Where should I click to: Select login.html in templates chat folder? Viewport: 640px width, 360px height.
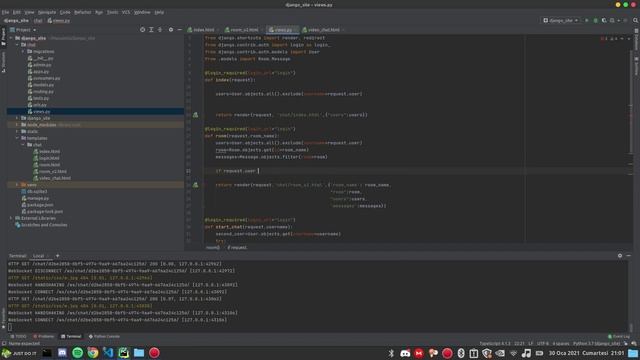pos(47,158)
